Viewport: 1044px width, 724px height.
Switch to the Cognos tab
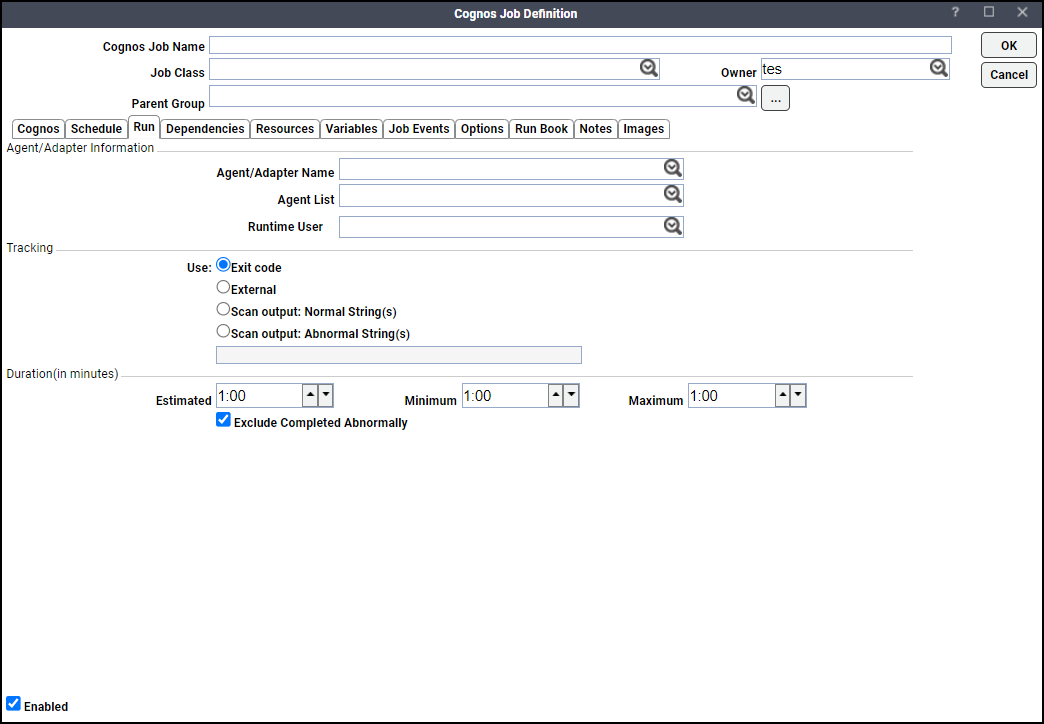point(38,129)
